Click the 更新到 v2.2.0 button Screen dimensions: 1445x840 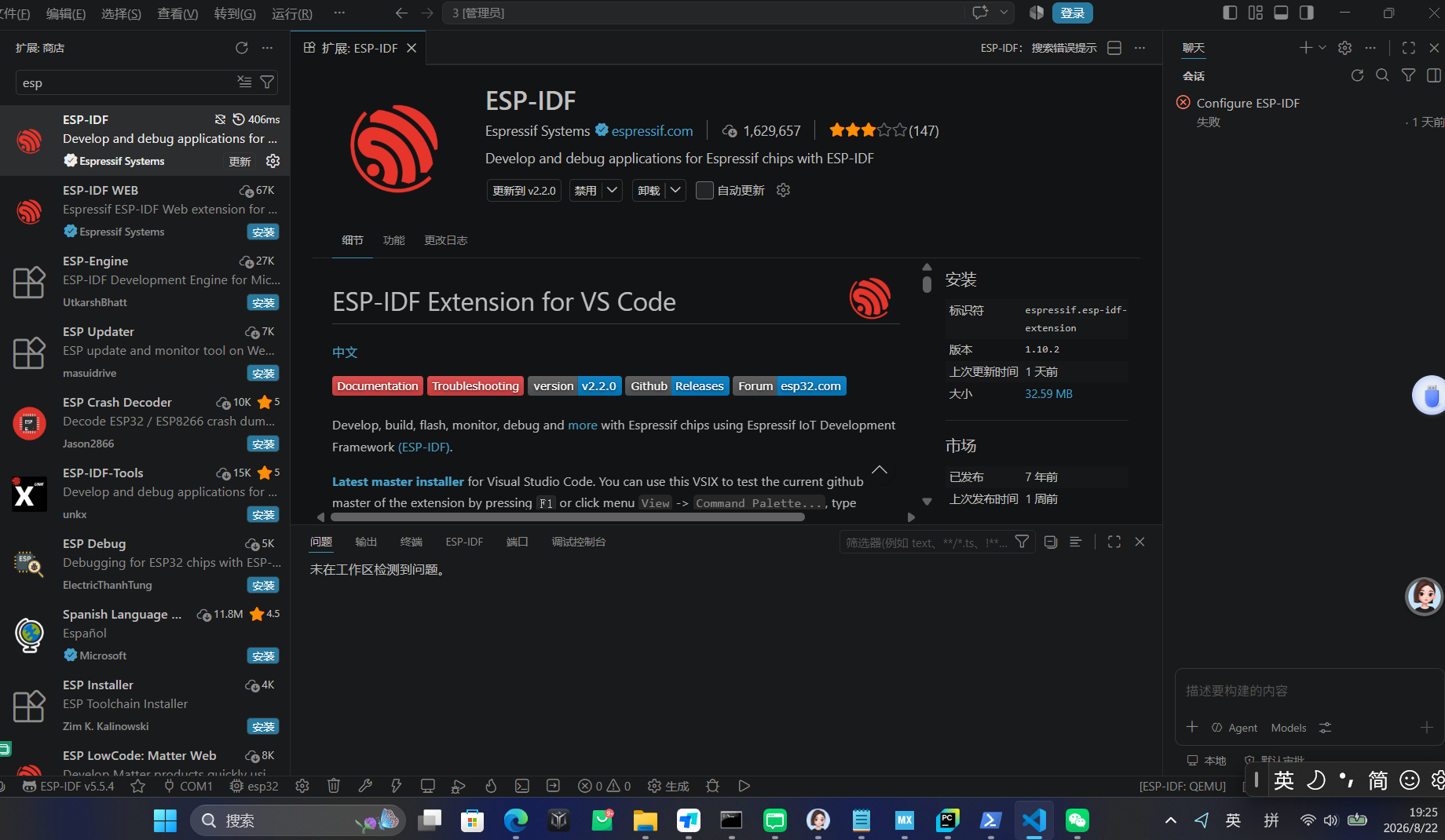coord(524,190)
